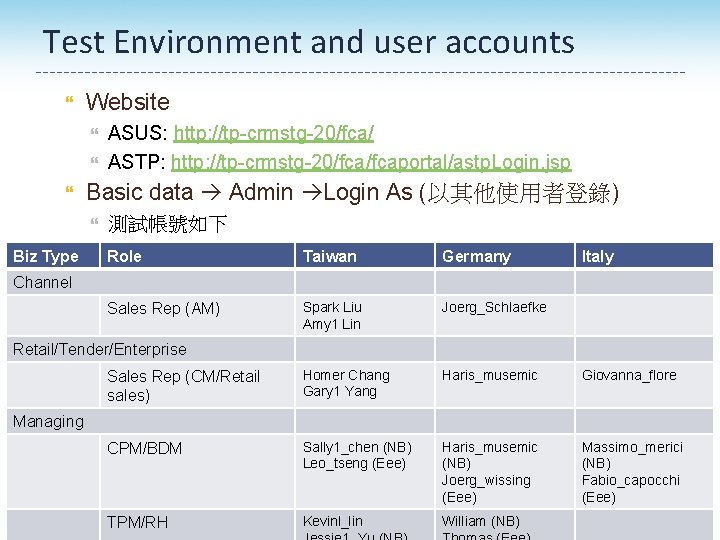
Task: Click the 'Leo_tseng (Eee)' entry
Action: click(x=354, y=463)
